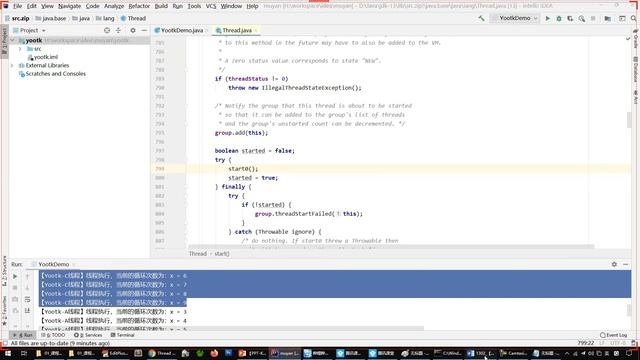The height and width of the screenshot is (360, 640).
Task: Open the Terminal tool window
Action: point(122,335)
